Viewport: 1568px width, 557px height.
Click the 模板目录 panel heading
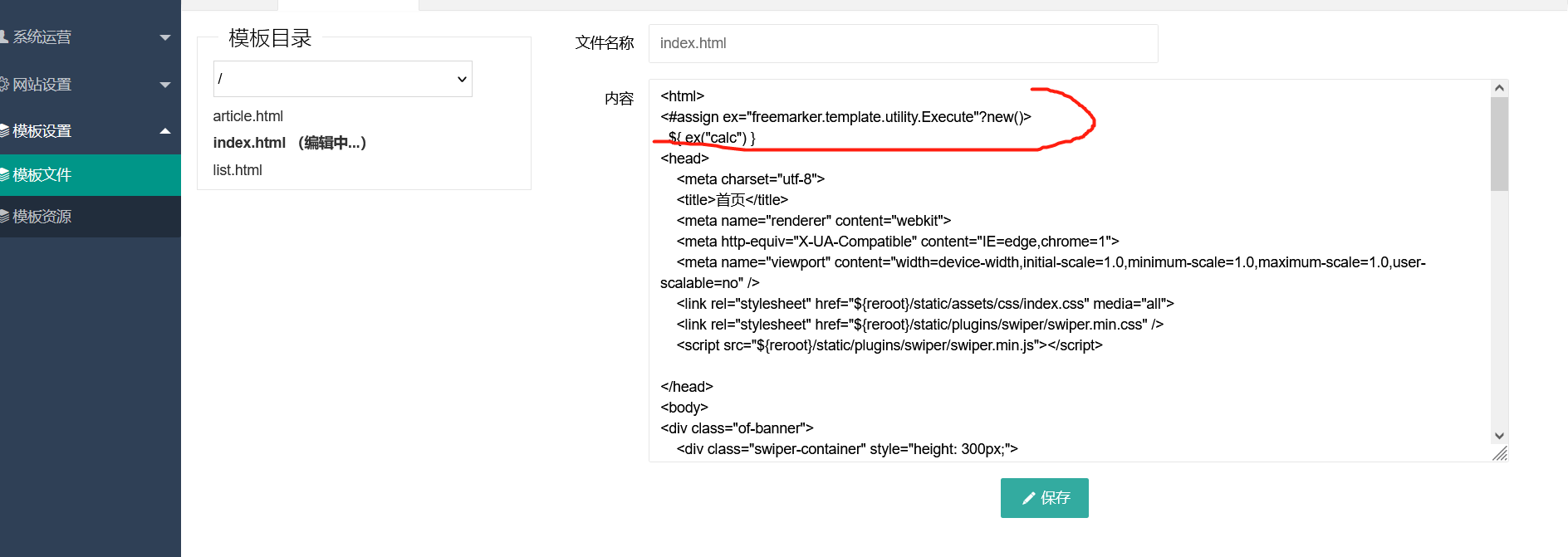click(270, 38)
